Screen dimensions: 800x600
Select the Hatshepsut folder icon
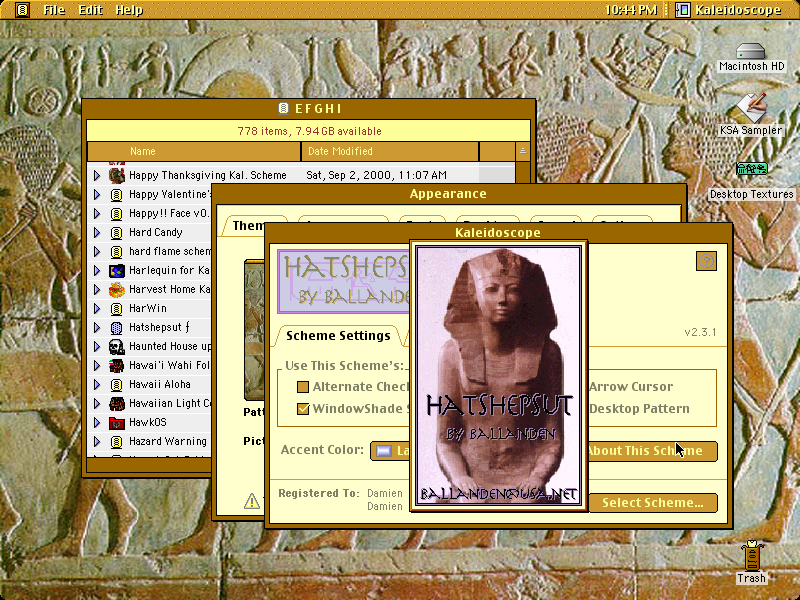pos(116,328)
